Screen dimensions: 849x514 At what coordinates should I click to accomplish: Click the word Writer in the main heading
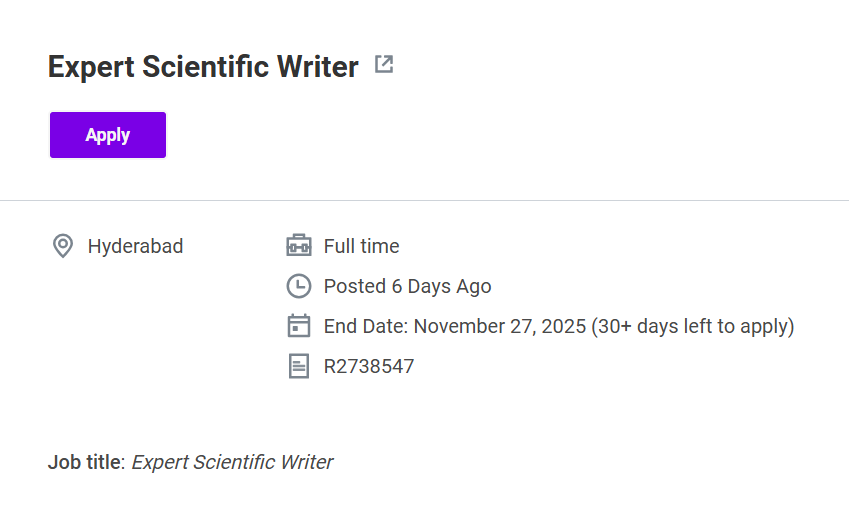[316, 67]
